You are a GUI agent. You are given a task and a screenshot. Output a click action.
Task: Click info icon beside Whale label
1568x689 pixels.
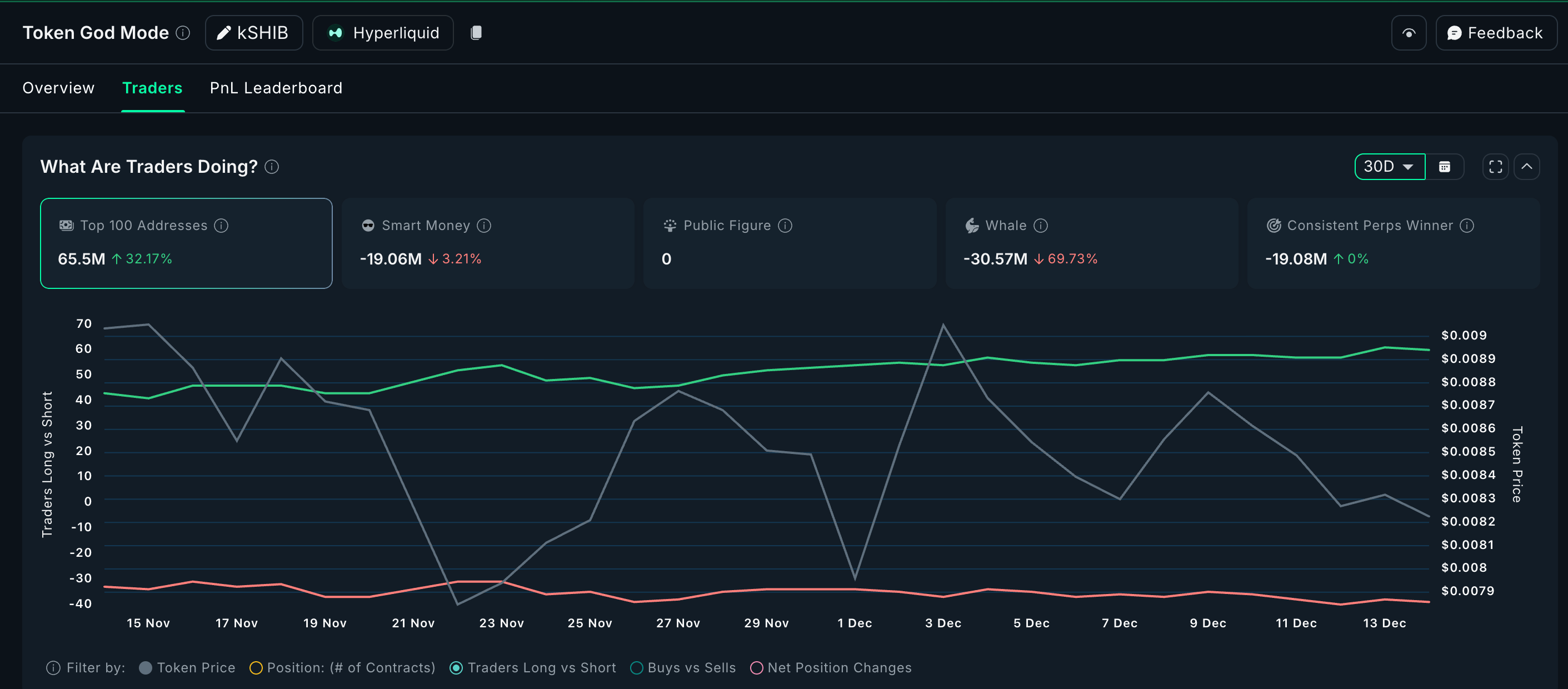1041,226
